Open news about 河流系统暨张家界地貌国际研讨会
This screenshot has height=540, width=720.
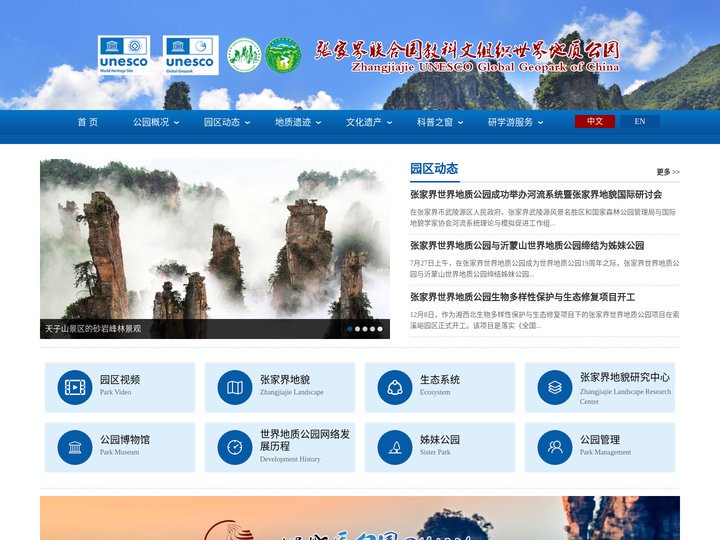(x=536, y=195)
